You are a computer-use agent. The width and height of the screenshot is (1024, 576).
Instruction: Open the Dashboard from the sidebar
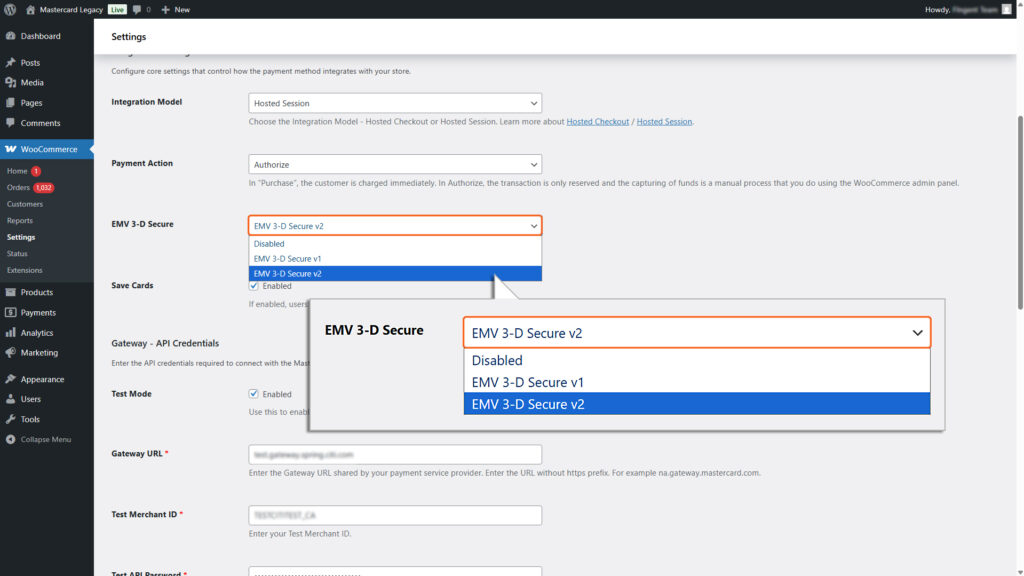point(11,36)
